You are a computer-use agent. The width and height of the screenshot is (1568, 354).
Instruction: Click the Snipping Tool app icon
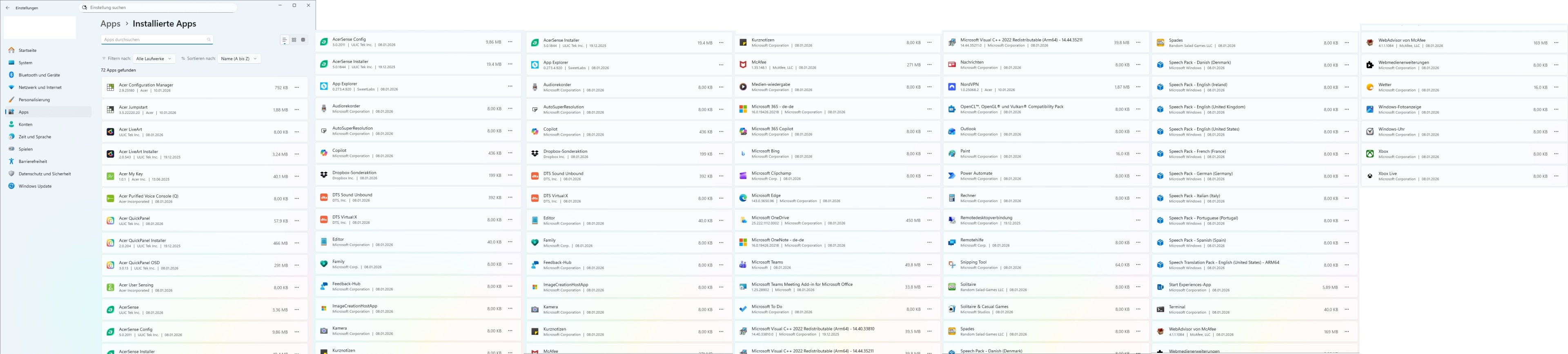point(952,265)
